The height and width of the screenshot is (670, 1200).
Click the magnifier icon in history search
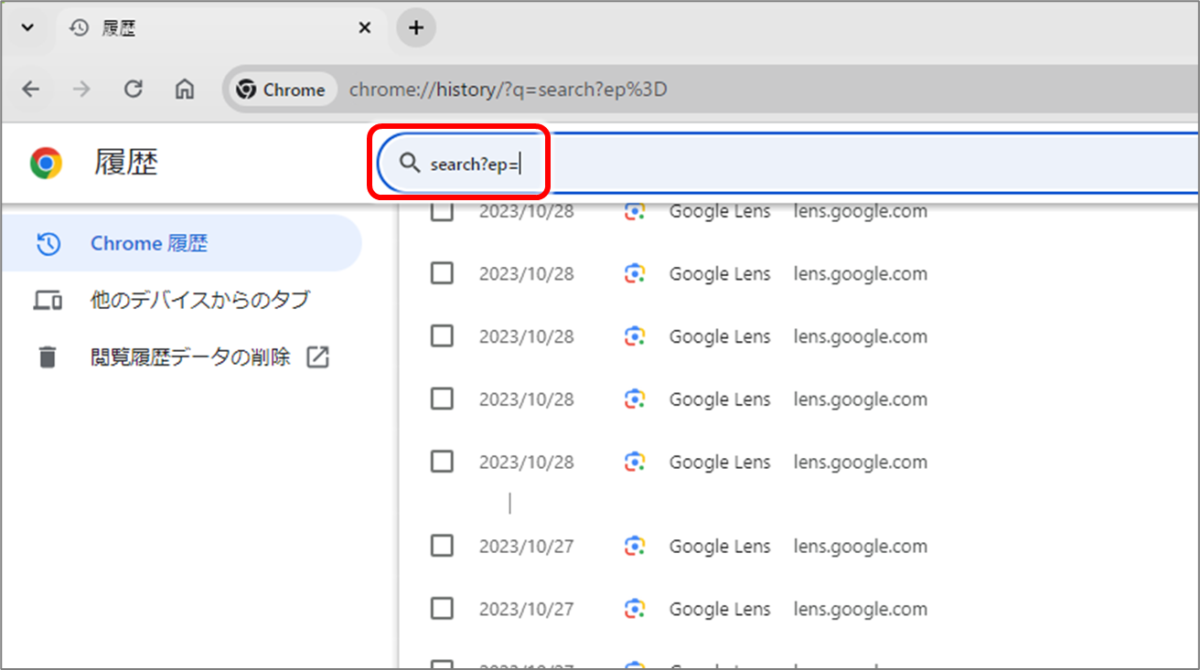[409, 163]
